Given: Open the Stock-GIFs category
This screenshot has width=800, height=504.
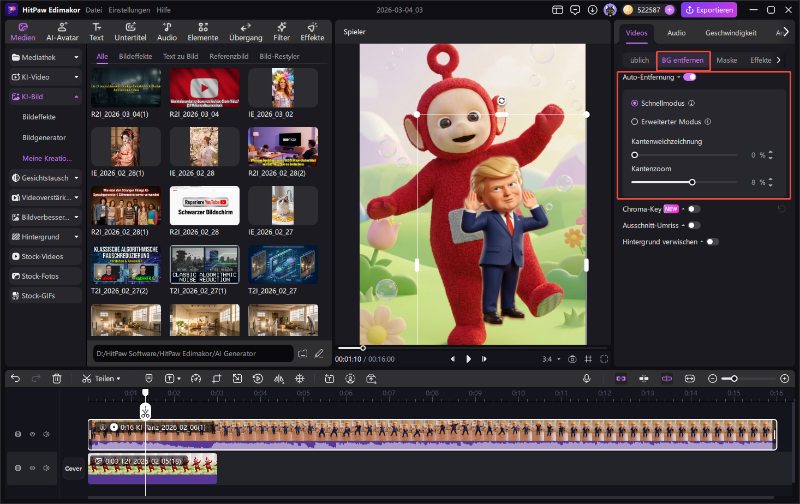Looking at the screenshot, I should click(x=45, y=295).
